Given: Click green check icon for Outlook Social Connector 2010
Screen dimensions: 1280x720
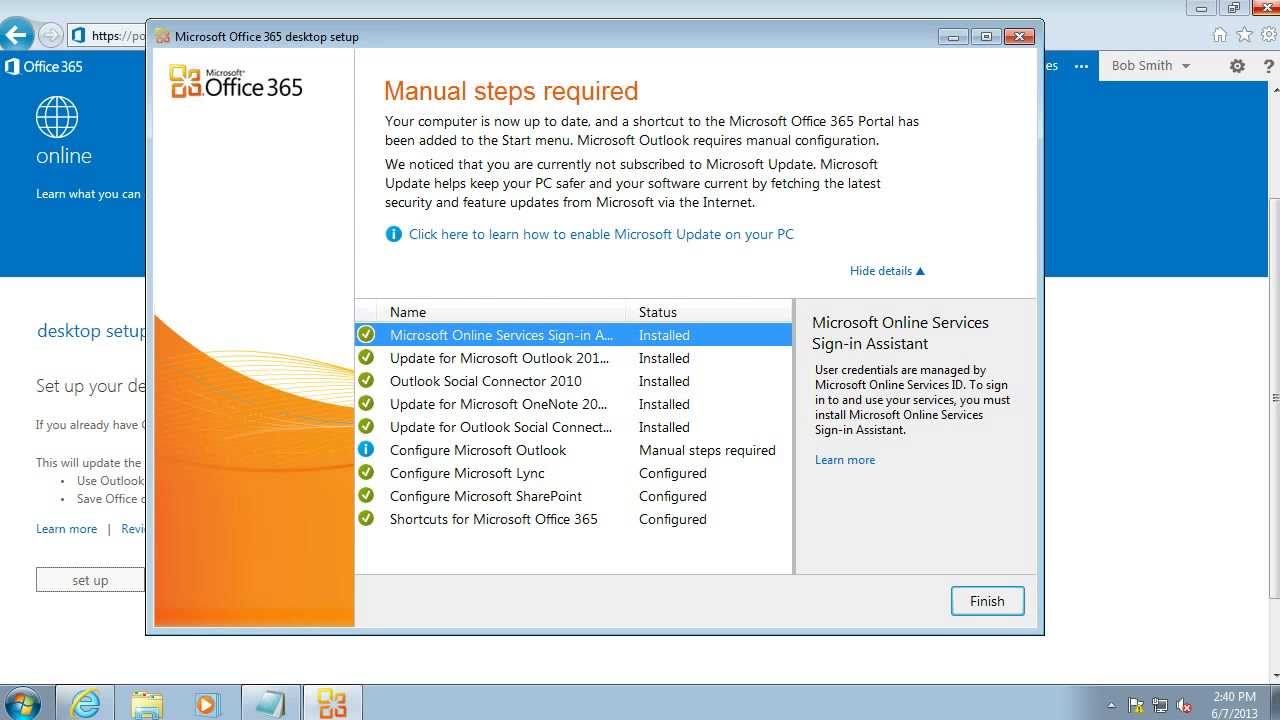Looking at the screenshot, I should pyautogui.click(x=366, y=381).
